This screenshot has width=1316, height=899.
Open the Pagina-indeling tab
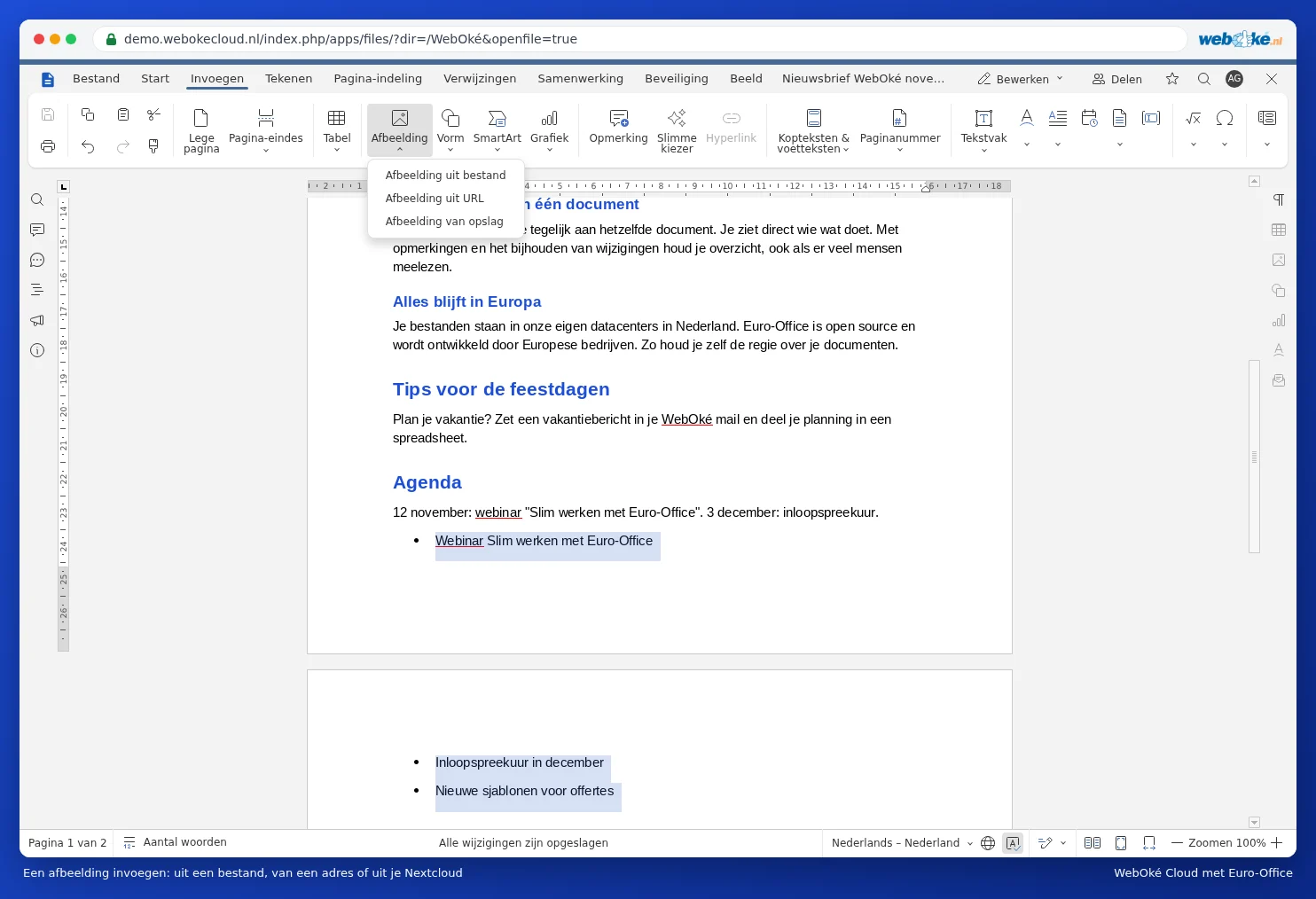coord(378,79)
